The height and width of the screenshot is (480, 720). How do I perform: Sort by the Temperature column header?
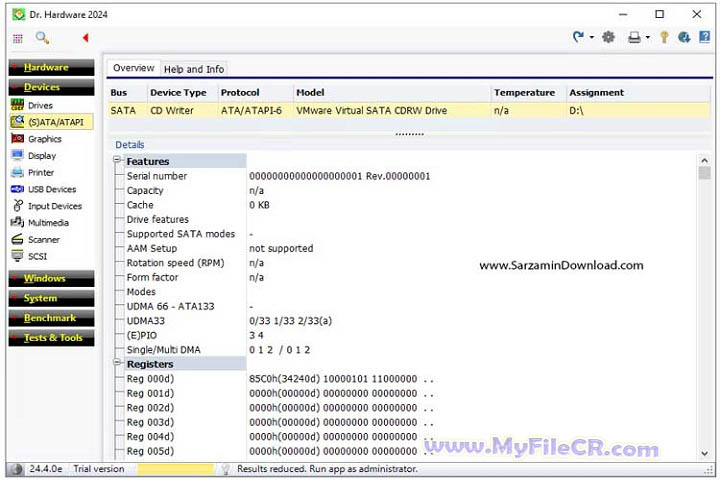[528, 93]
